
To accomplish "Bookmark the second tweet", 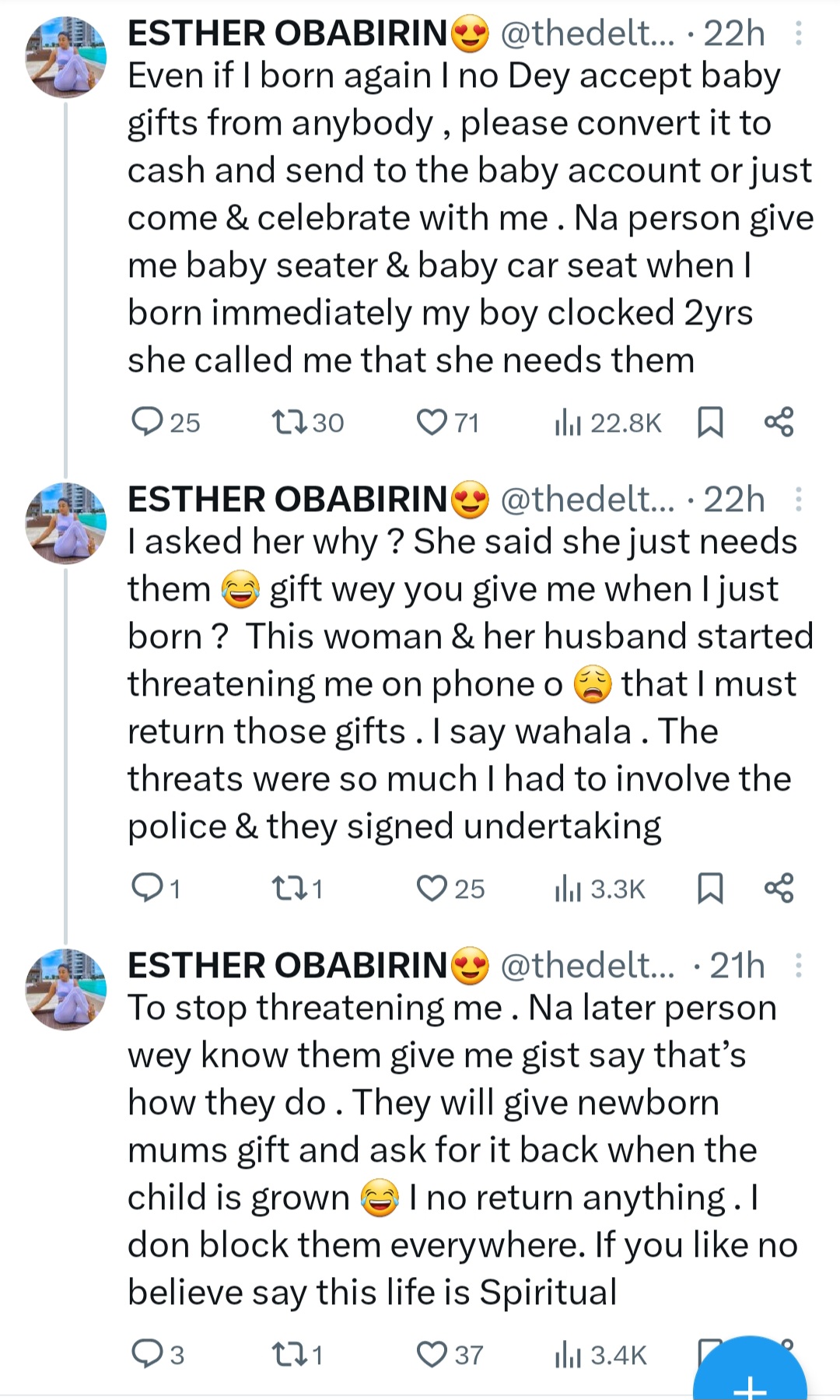I will point(710,888).
